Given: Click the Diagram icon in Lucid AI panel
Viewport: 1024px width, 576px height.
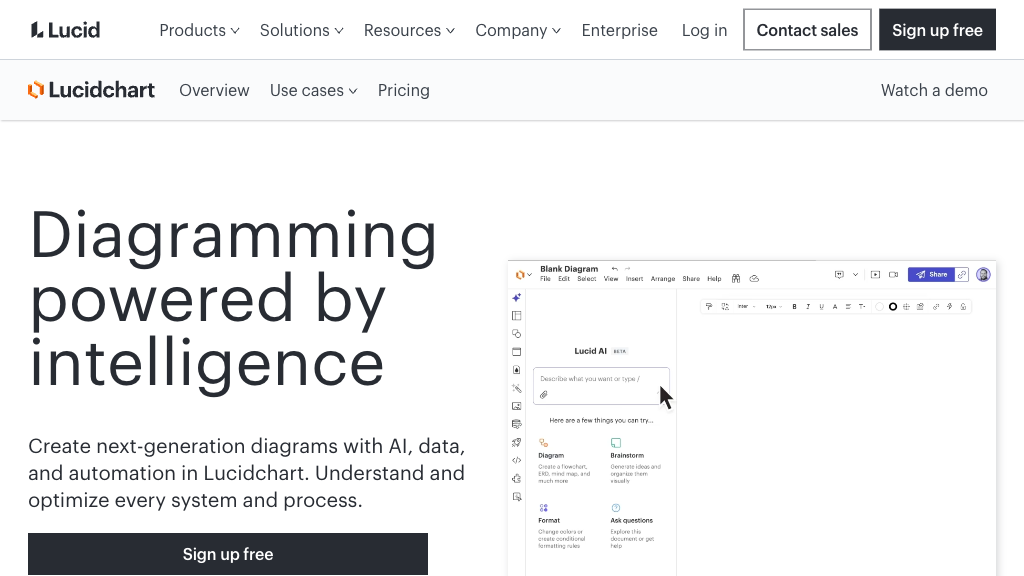Looking at the screenshot, I should coord(541,441).
